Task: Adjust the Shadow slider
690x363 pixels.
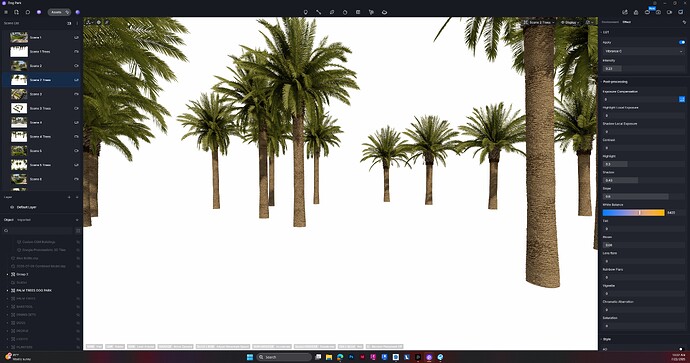Action: 643,180
